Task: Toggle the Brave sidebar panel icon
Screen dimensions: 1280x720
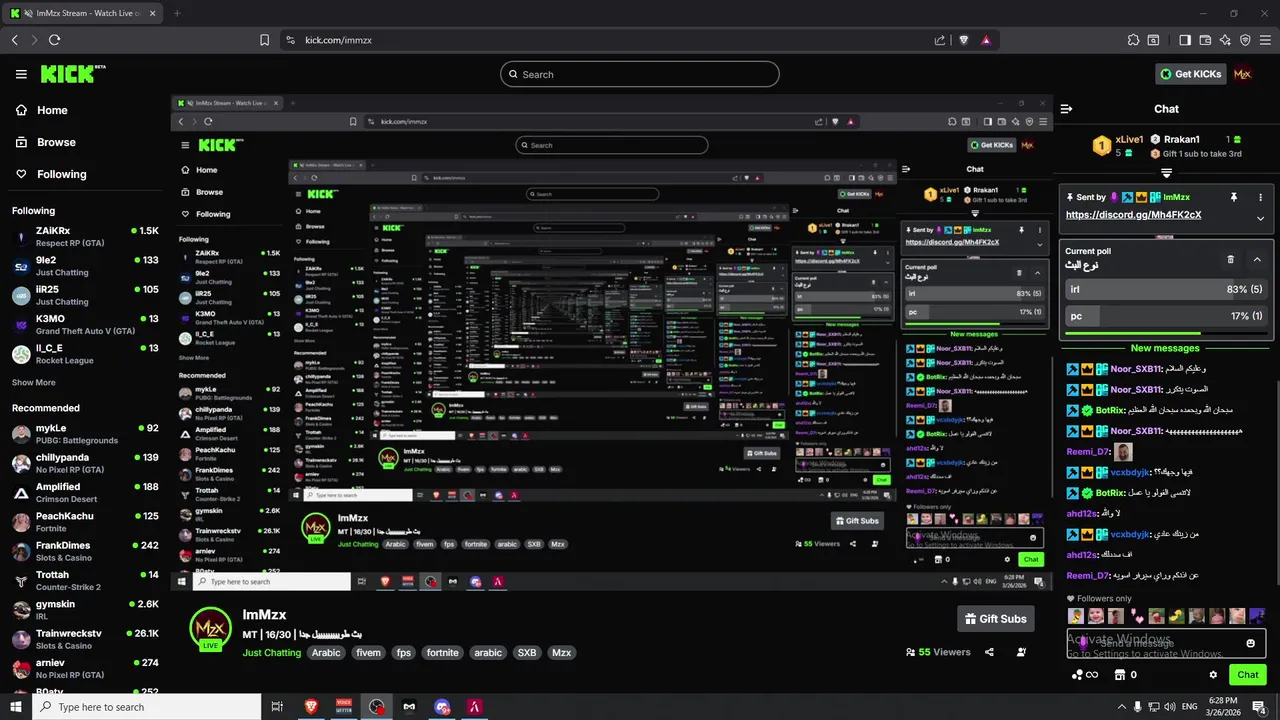Action: (x=1185, y=40)
